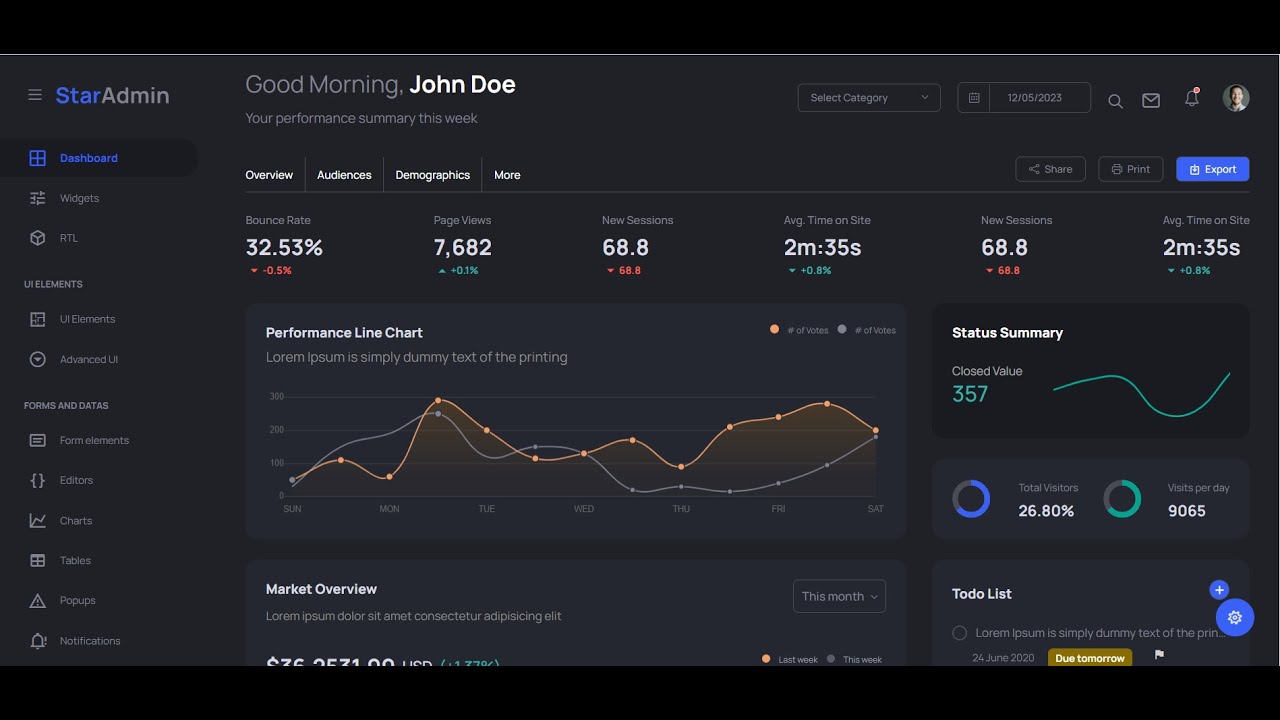Open the mail envelope icon
This screenshot has width=1280, height=720.
point(1151,100)
